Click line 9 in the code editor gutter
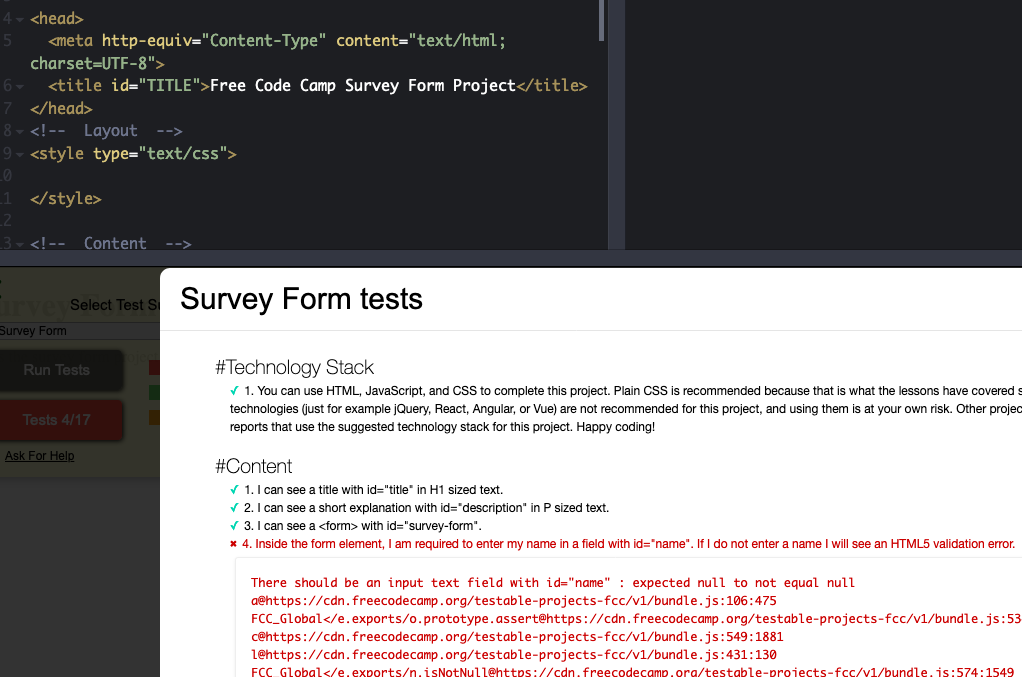The width and height of the screenshot is (1022, 677). [x=6, y=154]
